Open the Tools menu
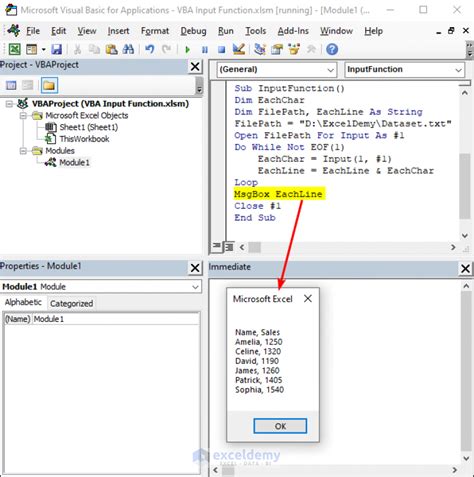 pyautogui.click(x=256, y=31)
